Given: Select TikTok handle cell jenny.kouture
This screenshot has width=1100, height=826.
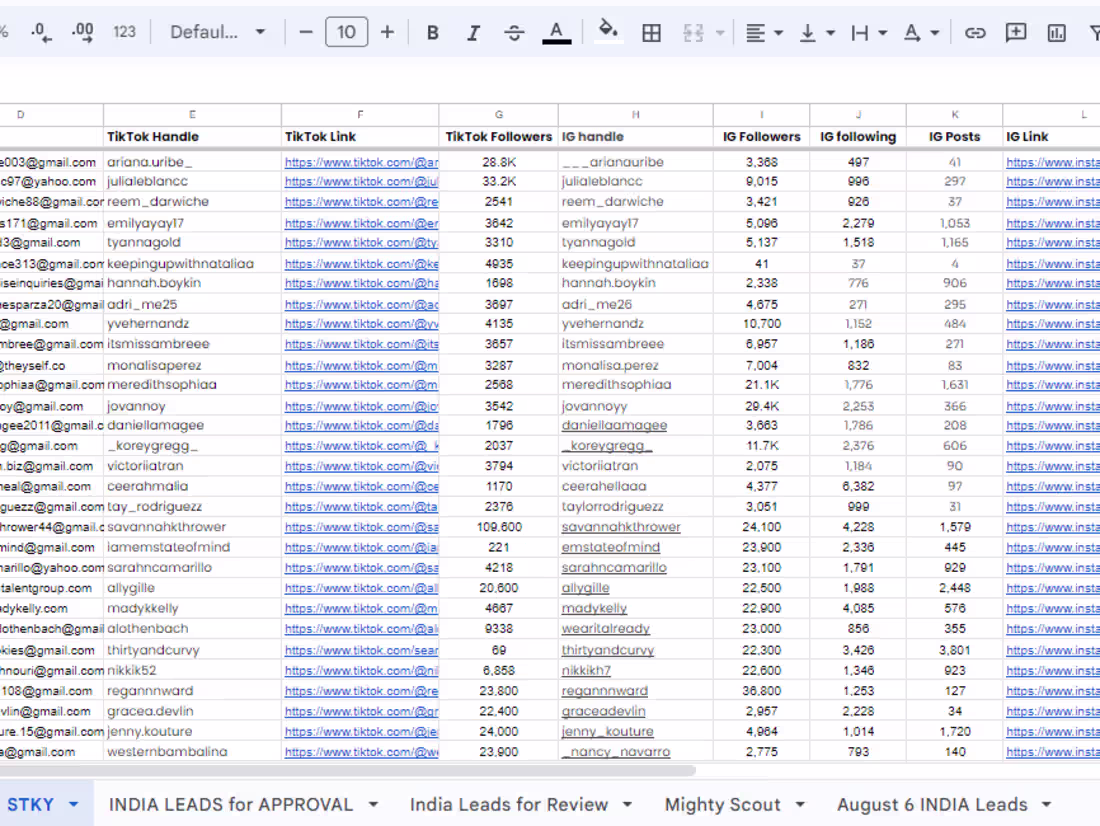Looking at the screenshot, I should [192, 731].
